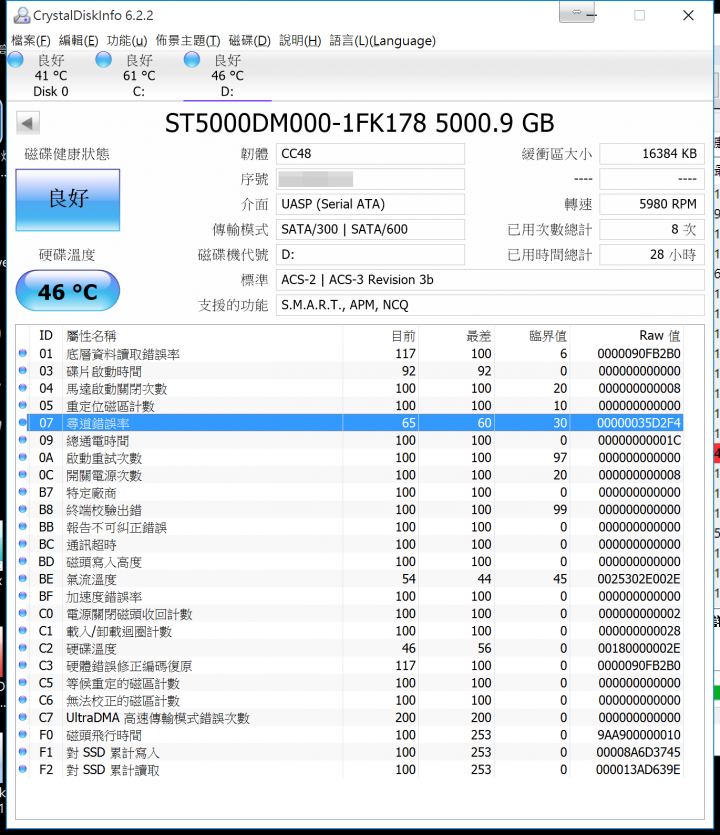Click status dot for attribute BB row
Screen dimensions: 720x835
pyautogui.click(x=22, y=526)
